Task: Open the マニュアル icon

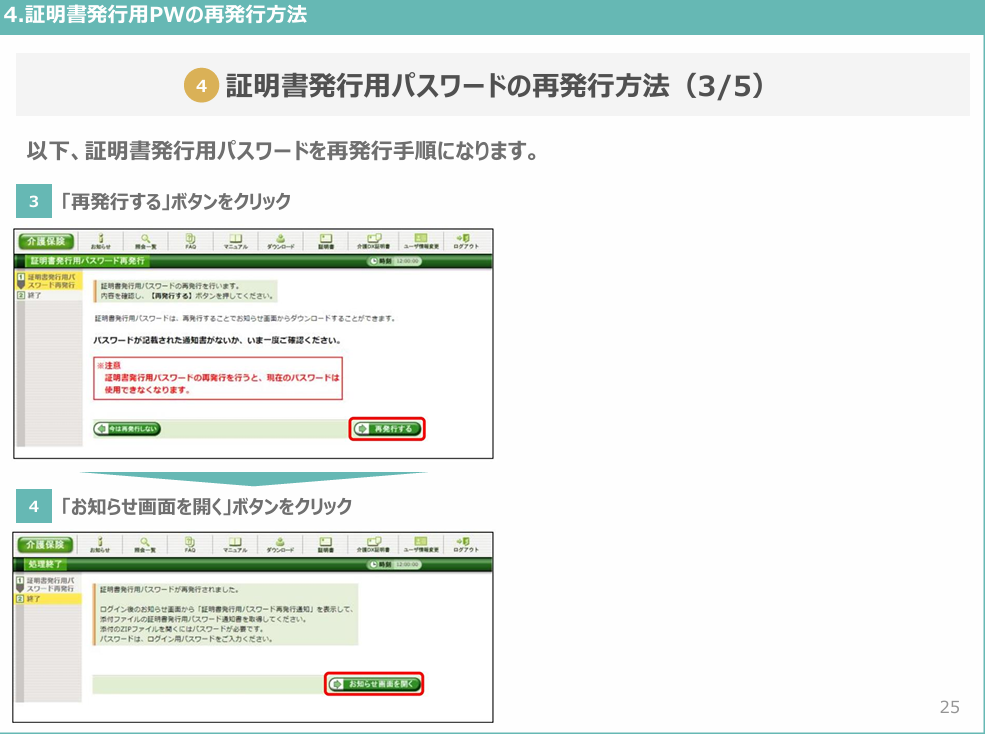Action: click(x=238, y=240)
